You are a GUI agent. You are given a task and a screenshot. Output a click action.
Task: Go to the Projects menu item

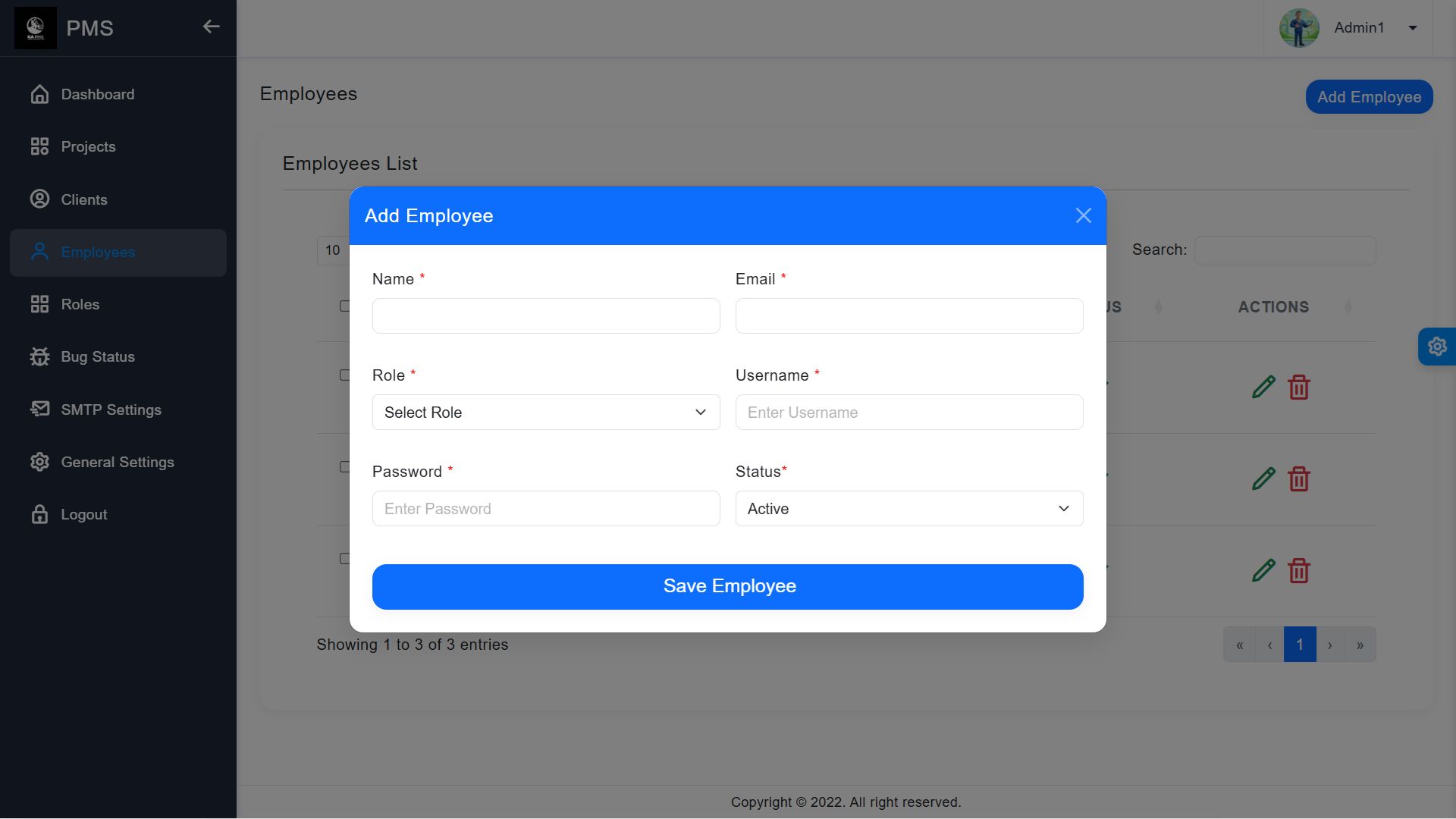(88, 147)
